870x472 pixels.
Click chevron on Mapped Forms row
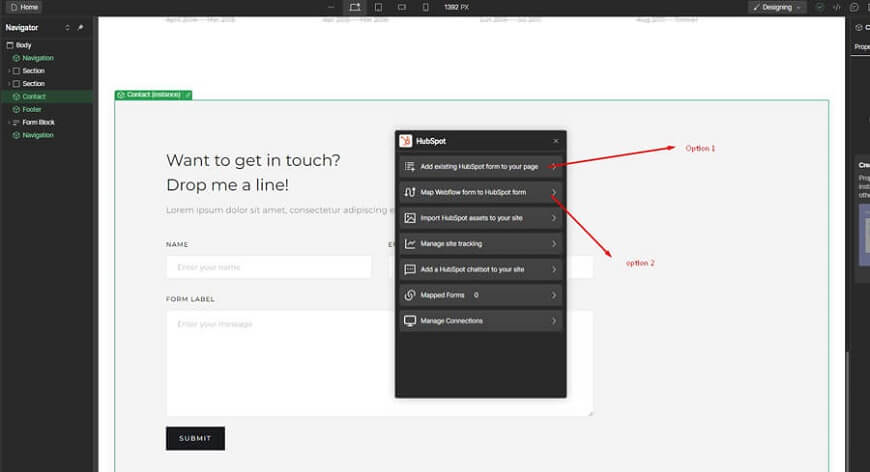tap(554, 295)
